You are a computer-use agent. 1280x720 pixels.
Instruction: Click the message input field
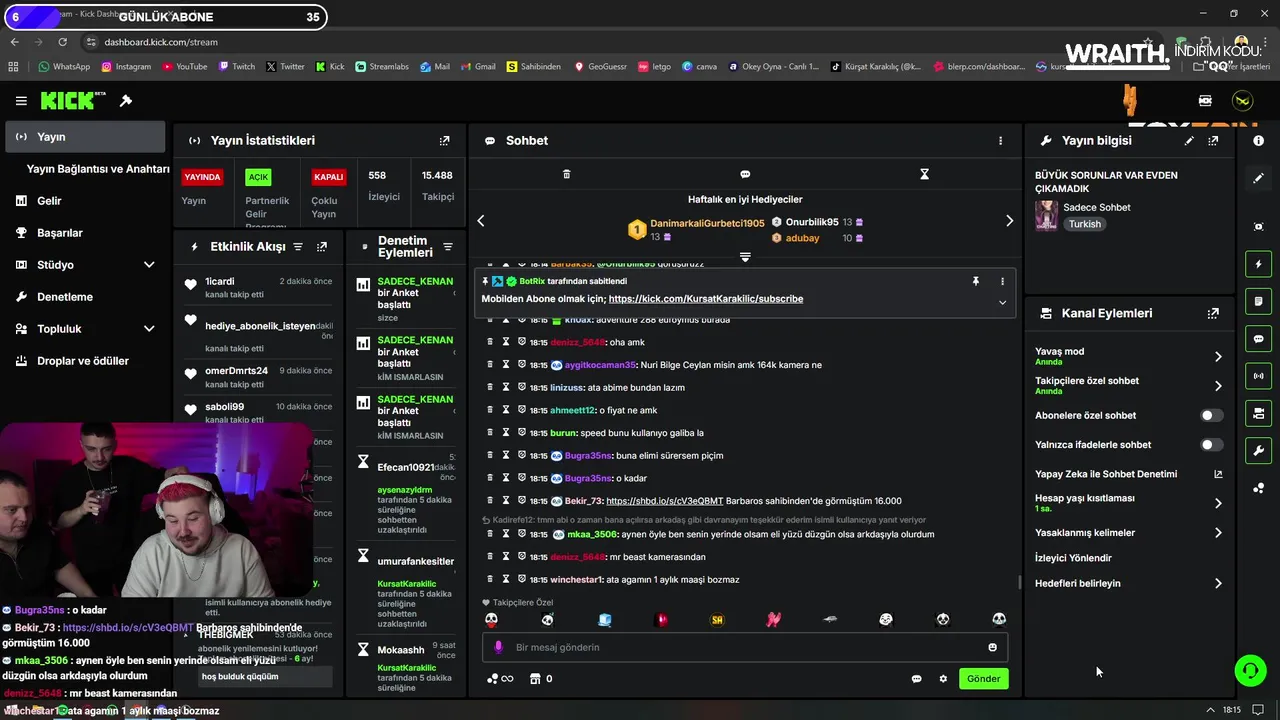pos(745,647)
